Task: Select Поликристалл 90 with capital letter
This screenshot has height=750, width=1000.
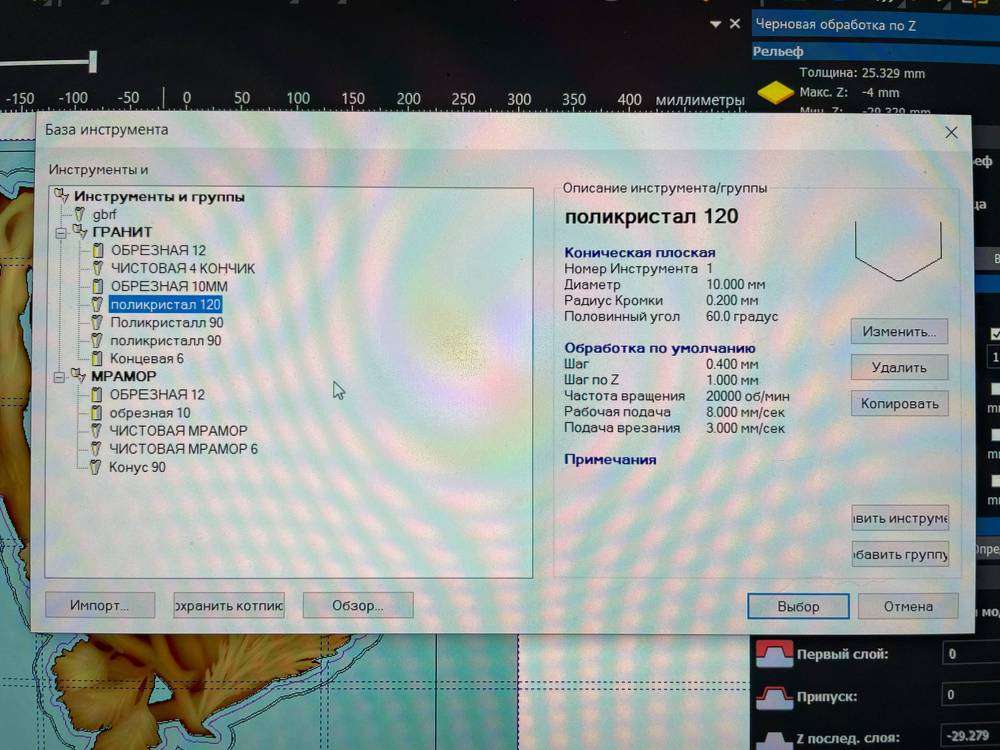Action: pos(166,323)
